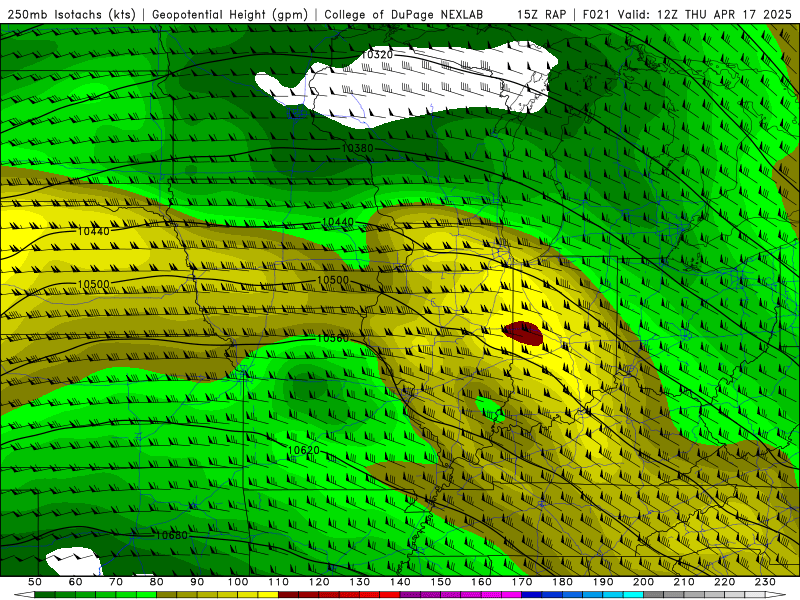Select the 10500 contour label near the map's left edge
This screenshot has width=800, height=600.
(93, 284)
